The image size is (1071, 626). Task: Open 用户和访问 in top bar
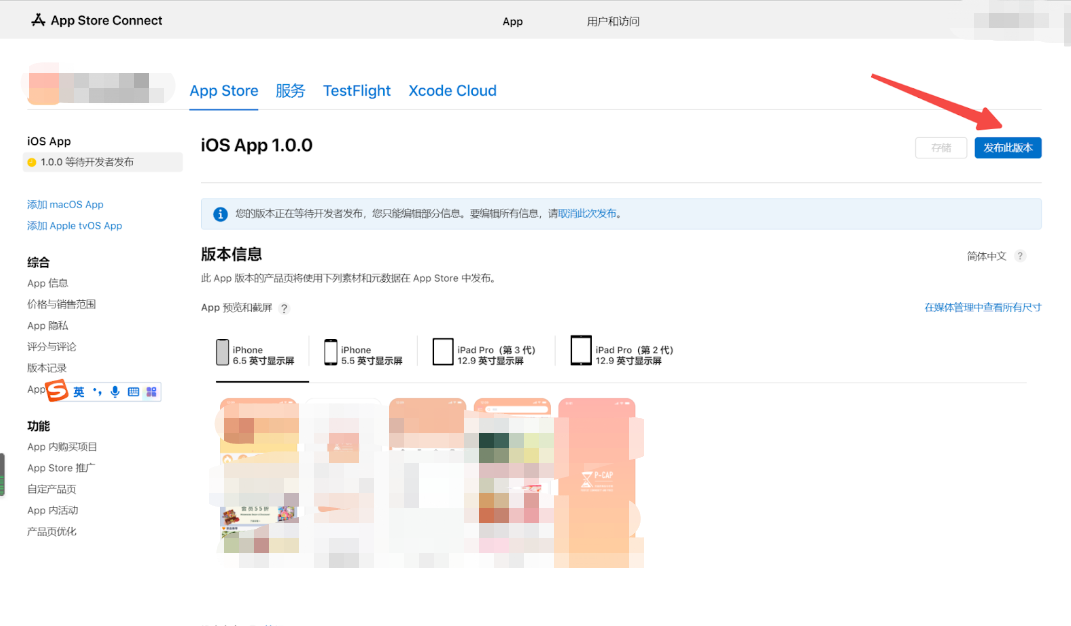(x=613, y=21)
